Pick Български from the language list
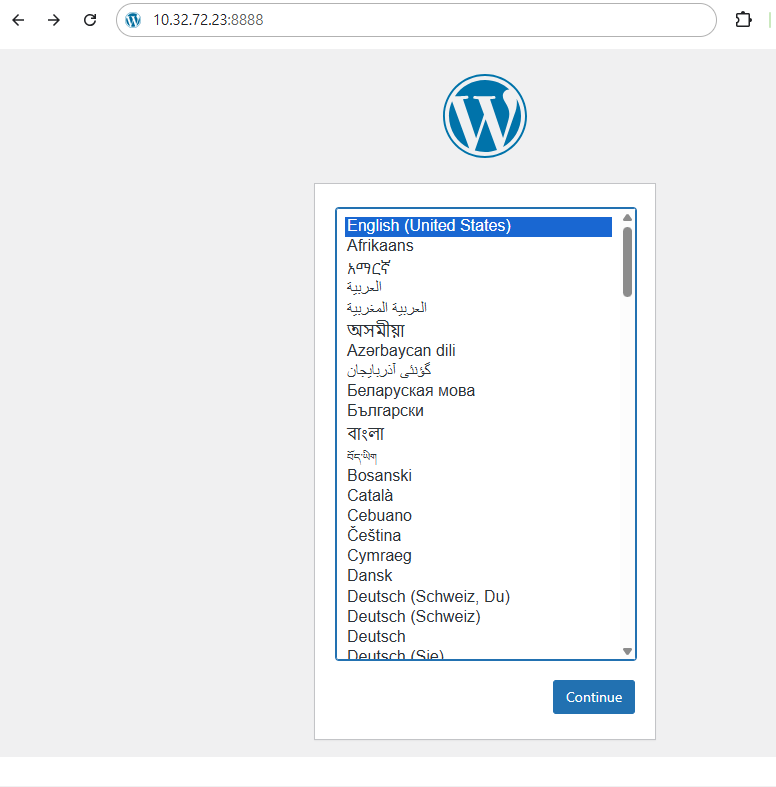 point(385,411)
